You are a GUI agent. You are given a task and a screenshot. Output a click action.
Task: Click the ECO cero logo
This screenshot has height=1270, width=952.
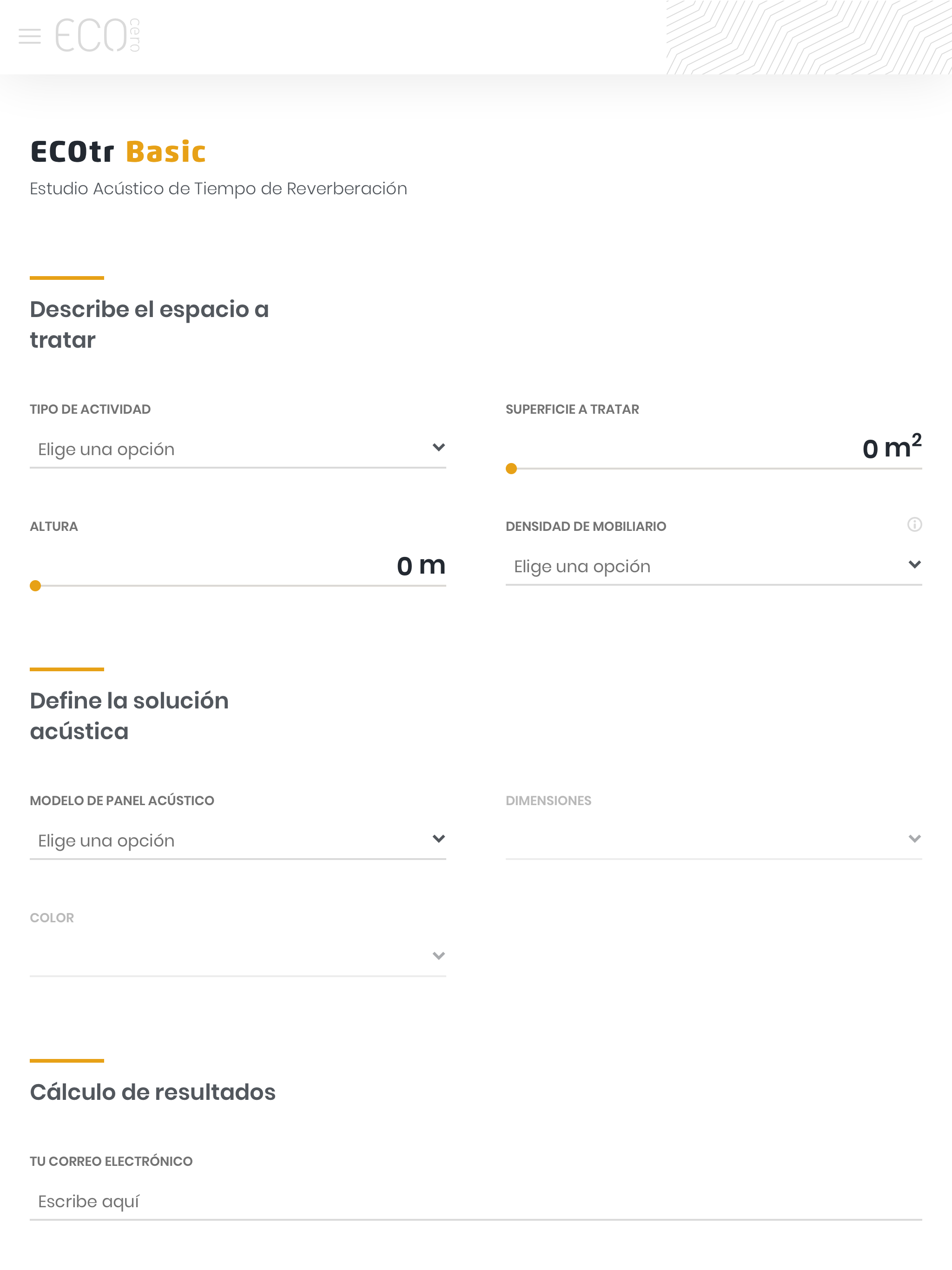[98, 35]
